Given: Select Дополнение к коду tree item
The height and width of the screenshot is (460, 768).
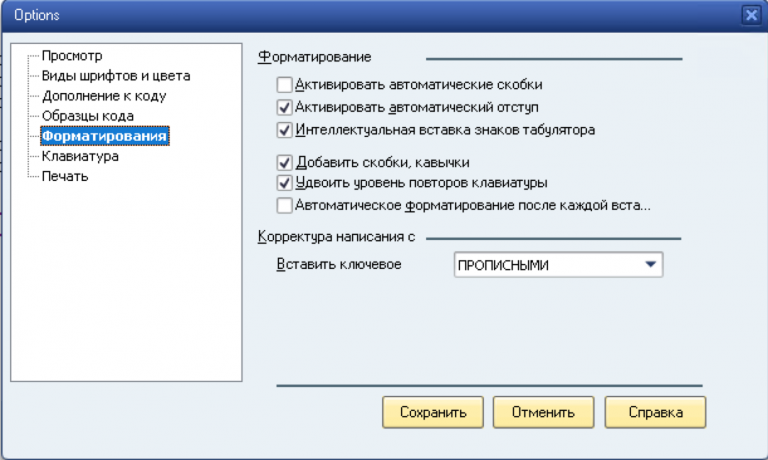Looking at the screenshot, I should (104, 96).
